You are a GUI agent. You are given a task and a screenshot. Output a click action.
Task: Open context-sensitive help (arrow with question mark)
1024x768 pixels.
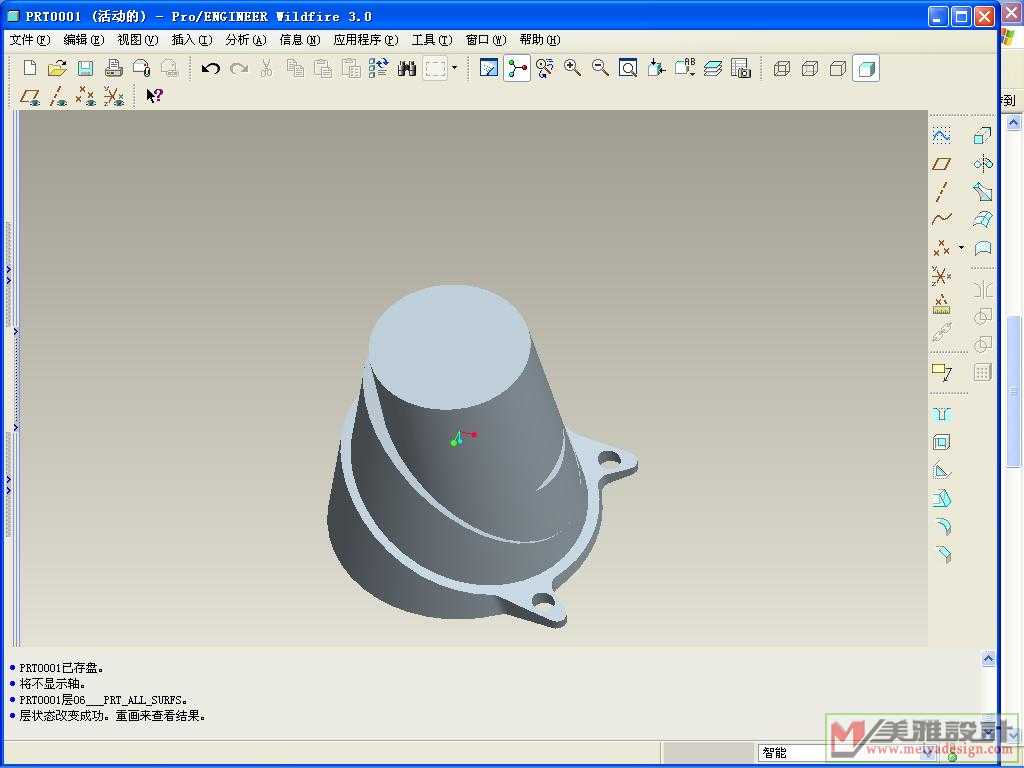coord(154,96)
